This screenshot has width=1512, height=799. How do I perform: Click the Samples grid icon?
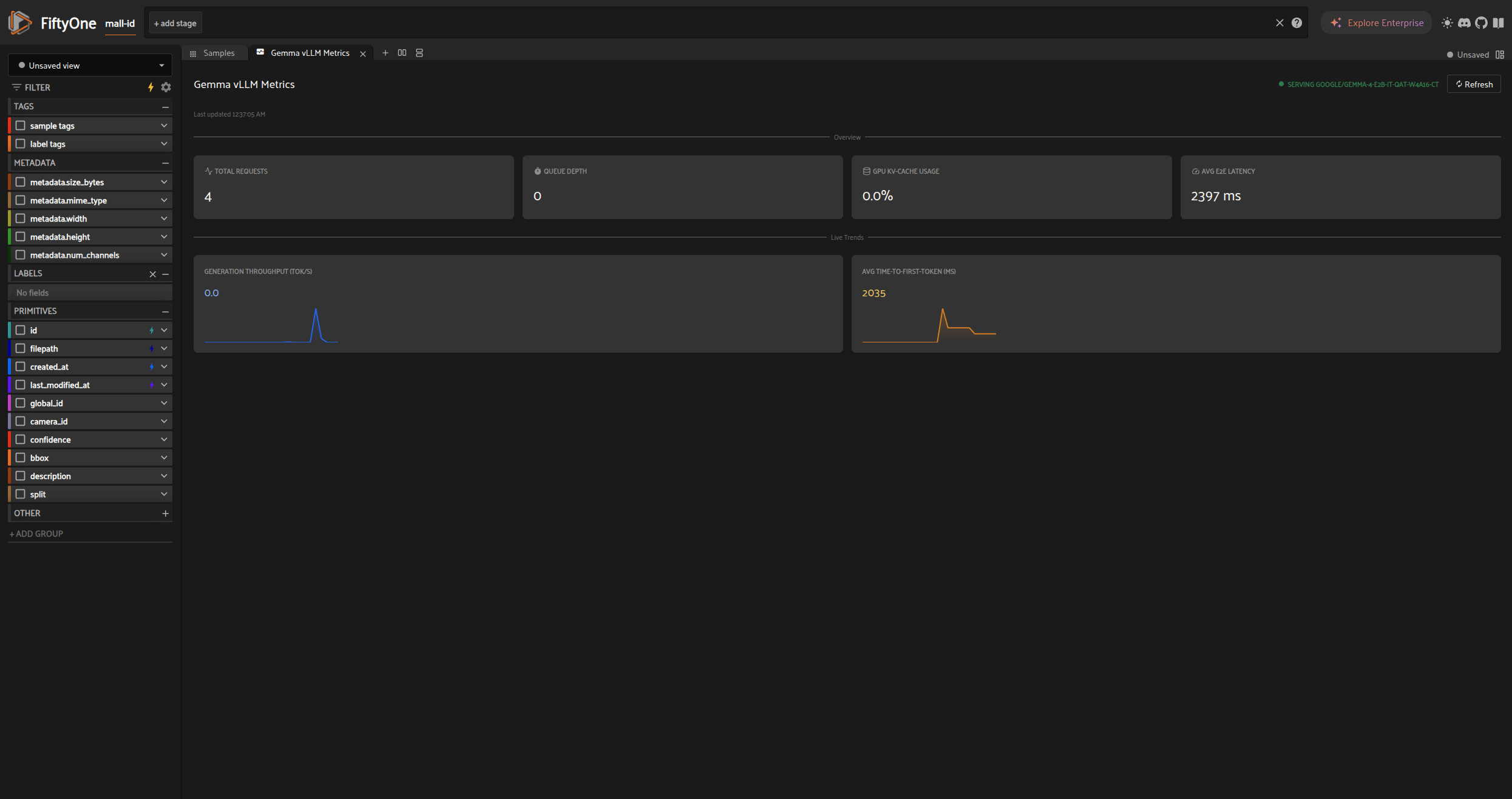click(193, 53)
